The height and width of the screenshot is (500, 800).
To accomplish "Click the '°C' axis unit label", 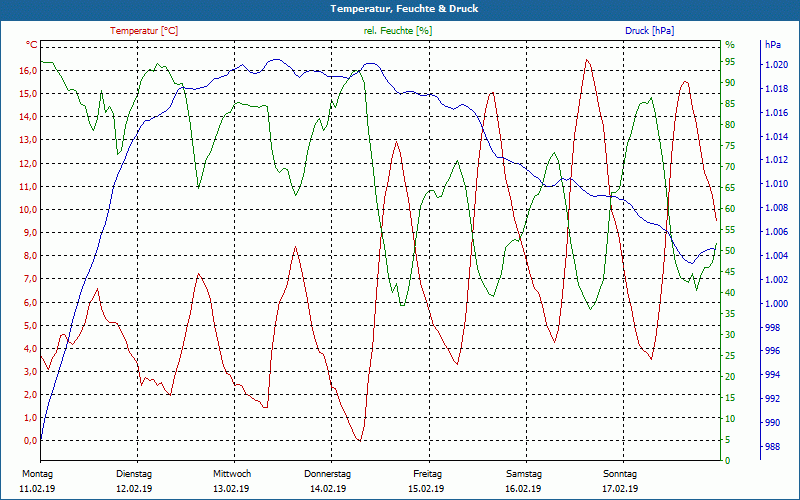I will tap(32, 45).
